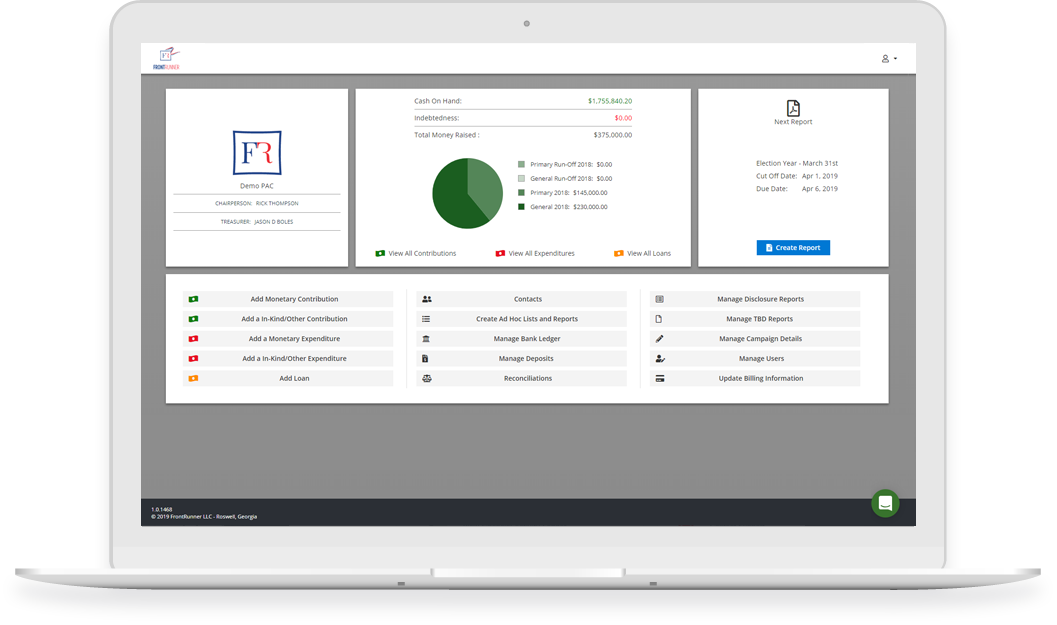Open Manage Campaign Details
Image resolution: width=1057 pixels, height=625 pixels.
click(x=755, y=338)
